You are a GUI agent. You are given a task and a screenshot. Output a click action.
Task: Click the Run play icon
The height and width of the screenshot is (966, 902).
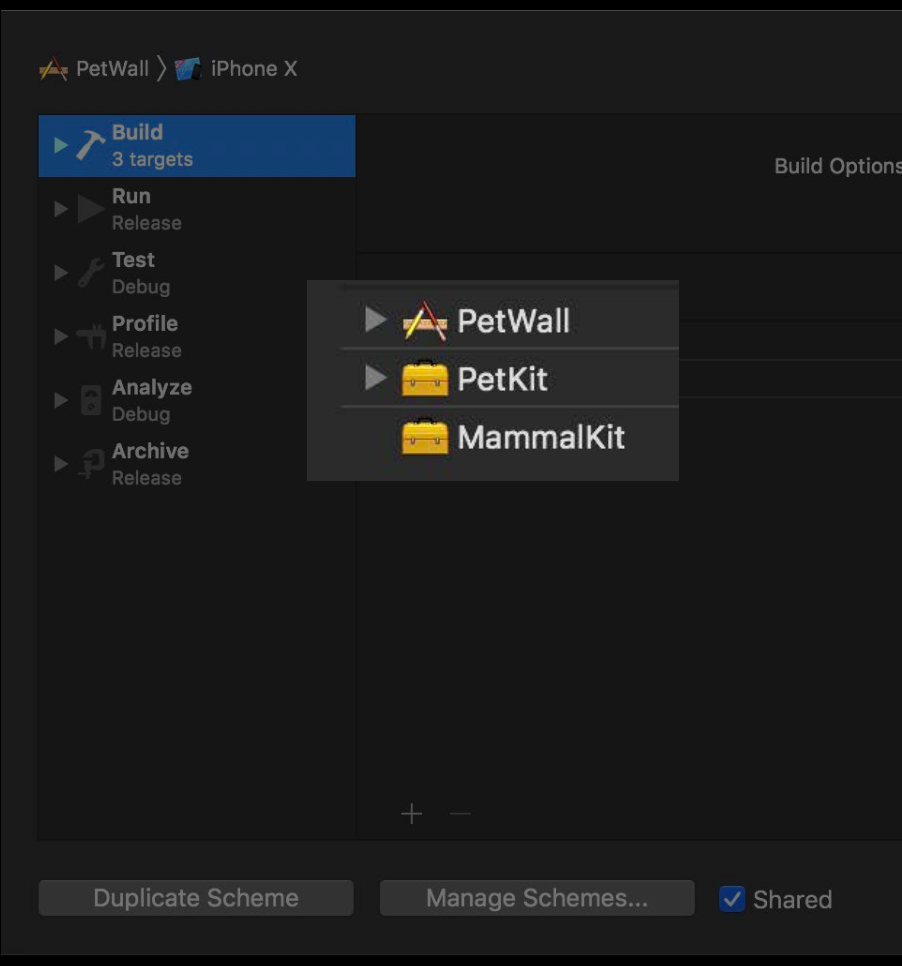click(91, 209)
